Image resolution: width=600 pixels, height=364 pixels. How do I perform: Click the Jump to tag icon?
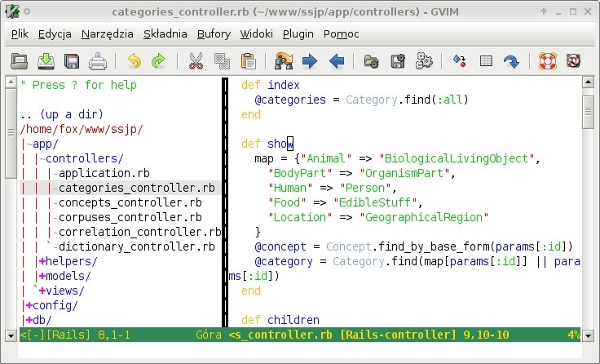tap(512, 61)
